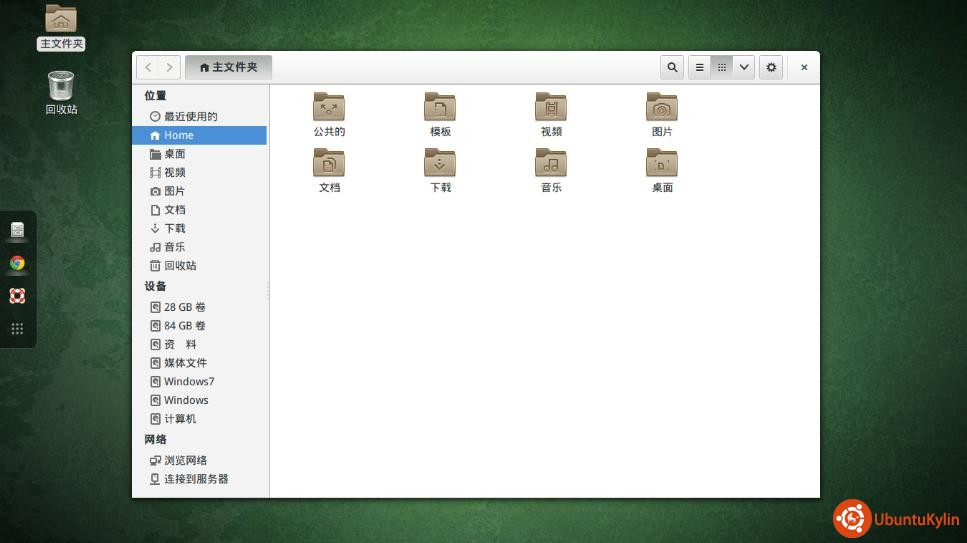Open the view options dropdown arrow
The width and height of the screenshot is (967, 543).
tap(744, 67)
